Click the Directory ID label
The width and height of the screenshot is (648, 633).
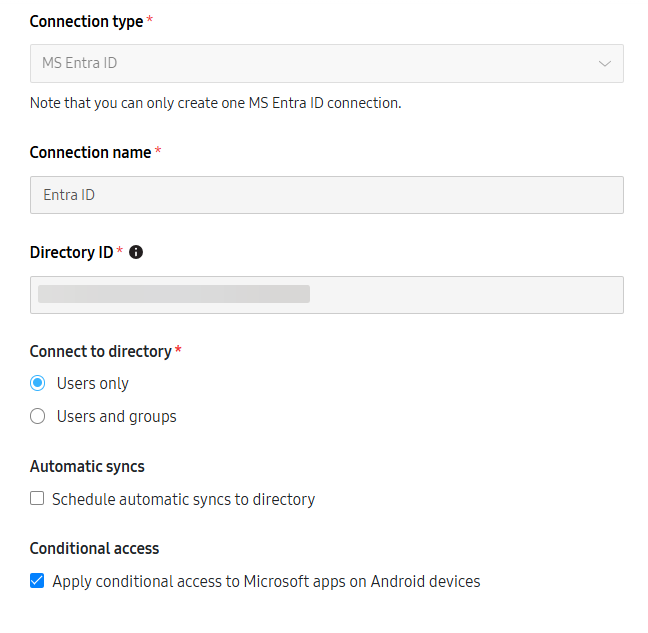click(71, 252)
